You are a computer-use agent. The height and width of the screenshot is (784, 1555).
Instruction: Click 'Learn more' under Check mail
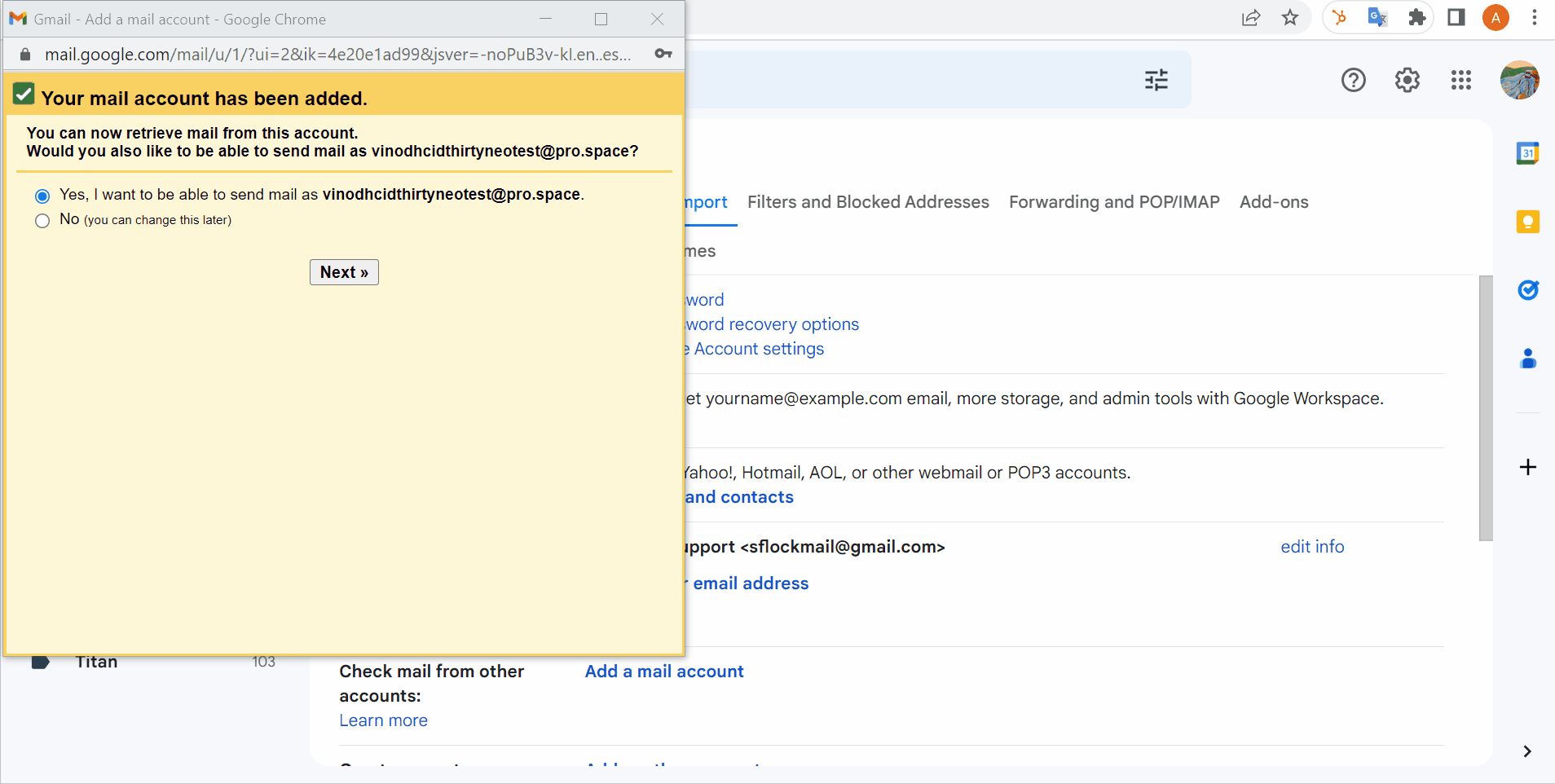click(383, 720)
